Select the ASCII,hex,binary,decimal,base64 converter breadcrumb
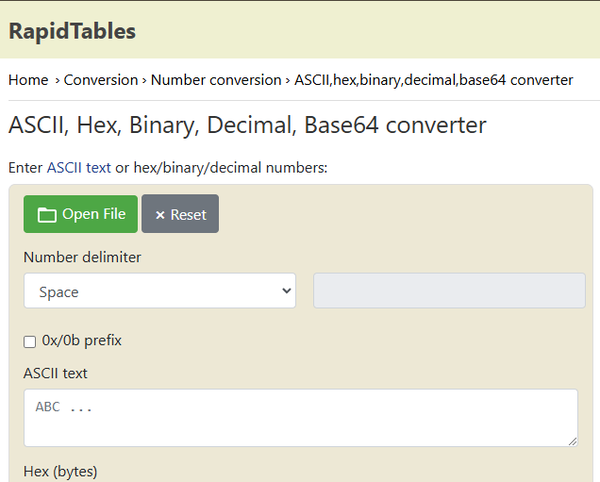The height and width of the screenshot is (482, 600). coord(433,80)
